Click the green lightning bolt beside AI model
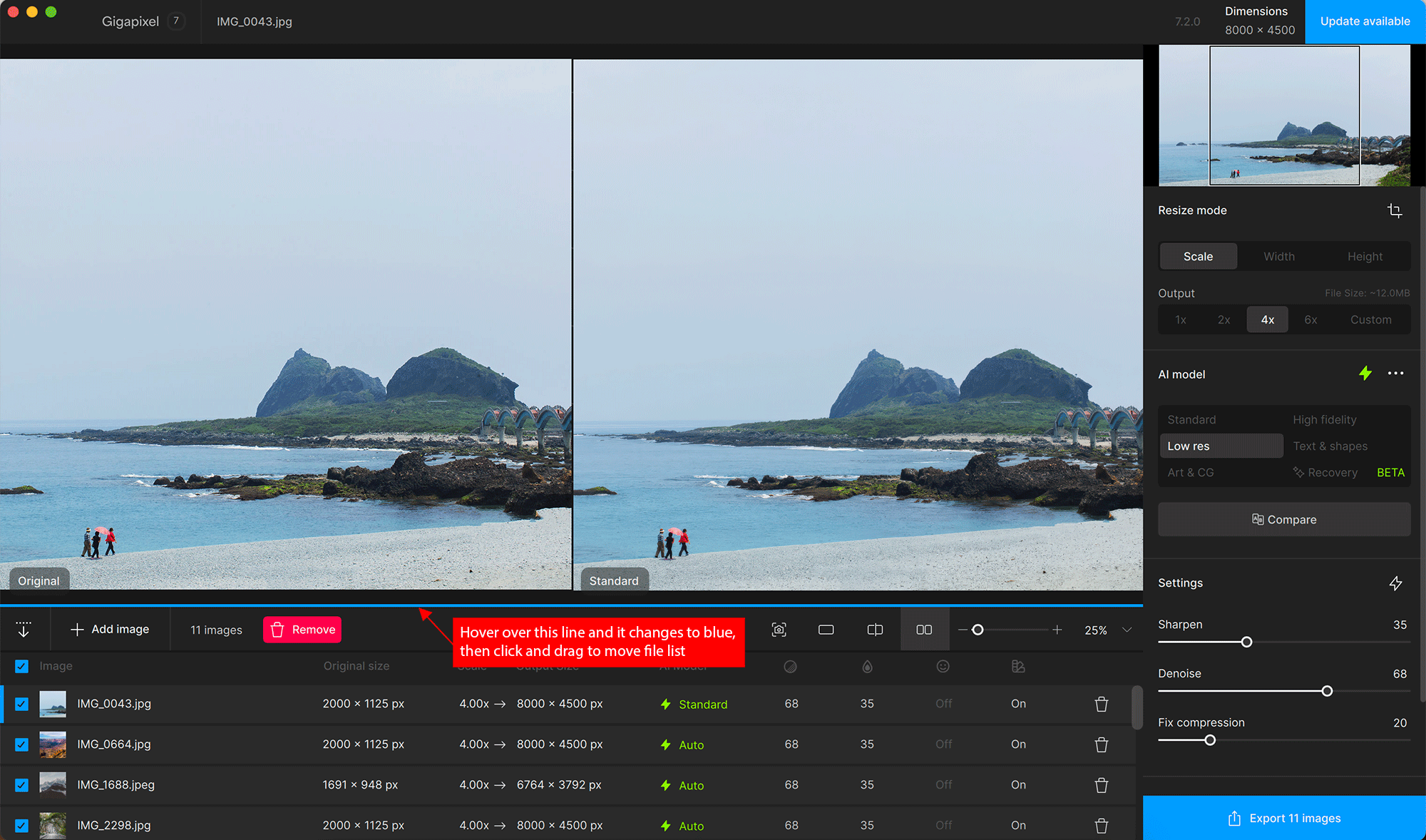 (x=1365, y=374)
